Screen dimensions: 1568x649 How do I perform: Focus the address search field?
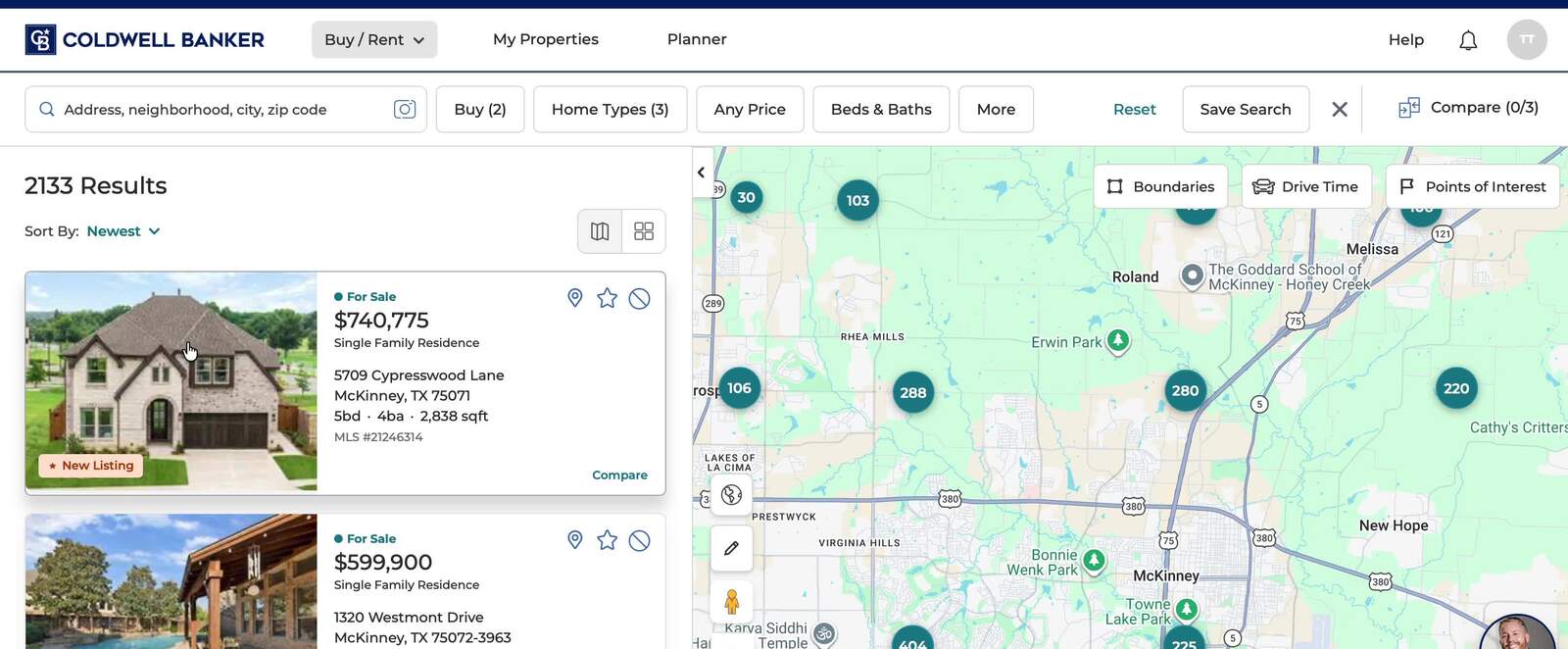pos(225,109)
